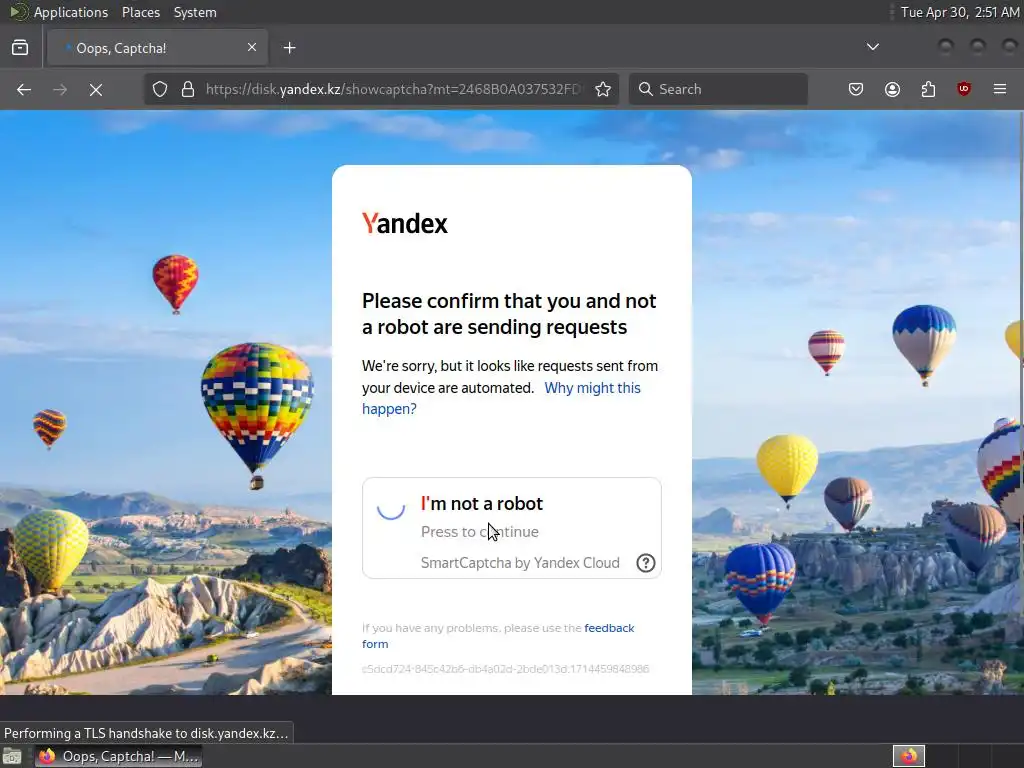
Task: Open the extensions puzzle icon
Action: point(928,89)
